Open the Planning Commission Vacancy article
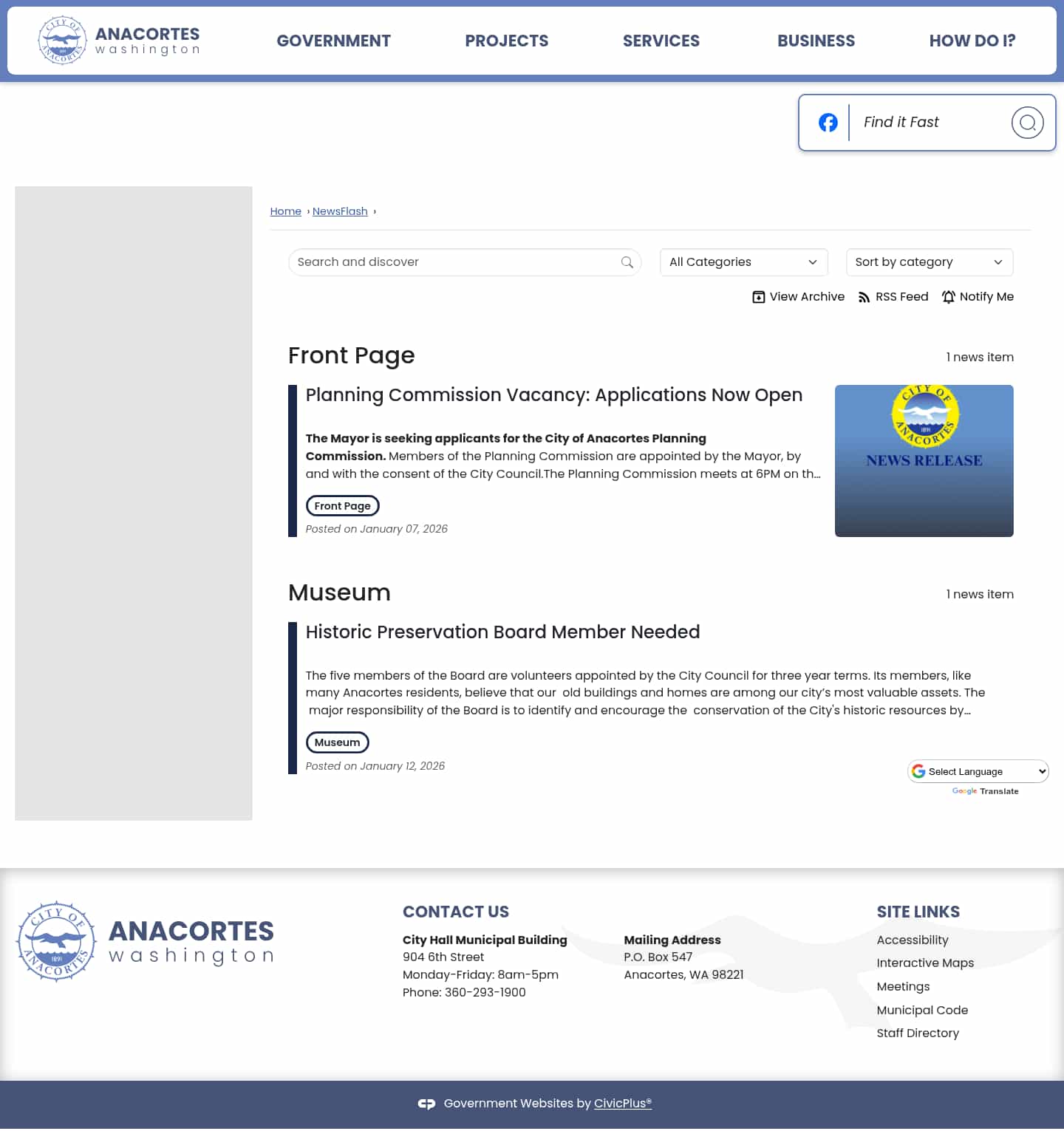This screenshot has width=1064, height=1131. tap(553, 395)
